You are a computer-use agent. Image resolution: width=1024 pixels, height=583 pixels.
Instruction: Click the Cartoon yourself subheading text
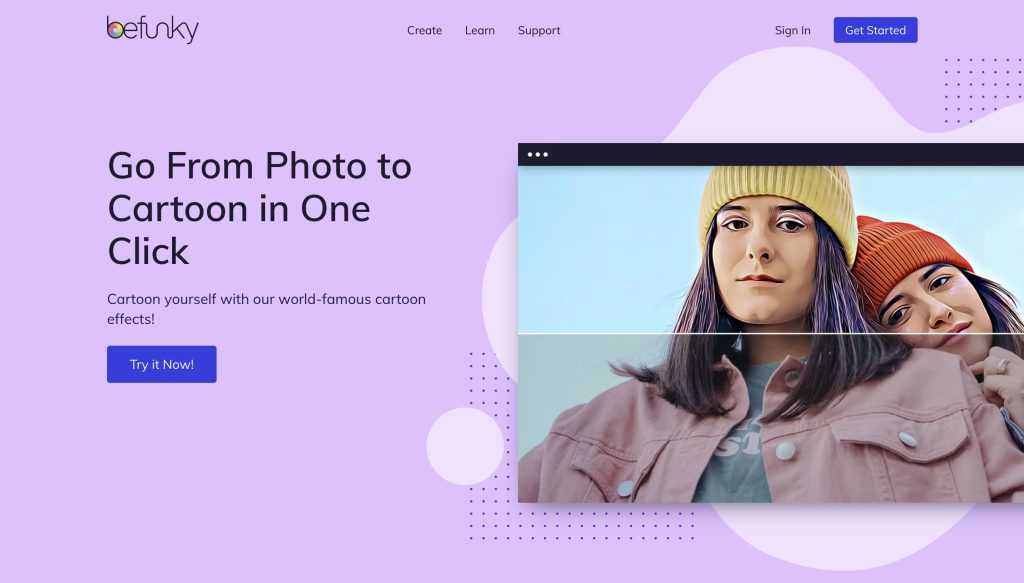[266, 309]
